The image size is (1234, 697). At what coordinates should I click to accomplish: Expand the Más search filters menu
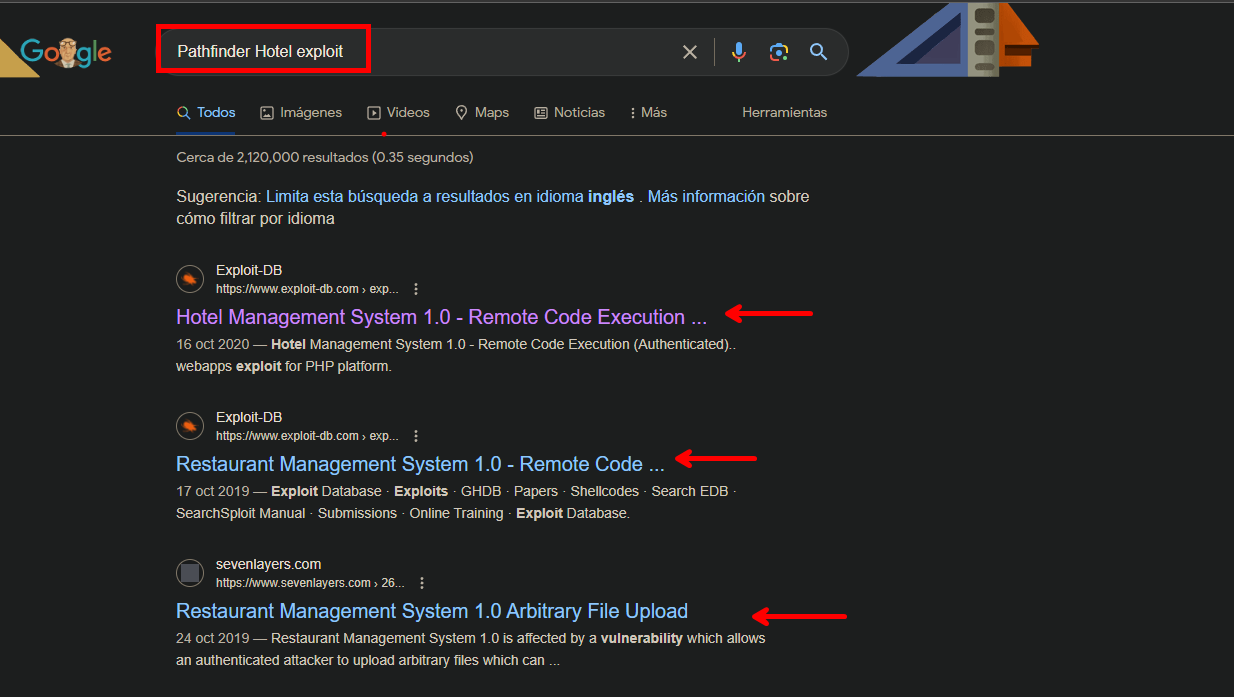point(648,113)
